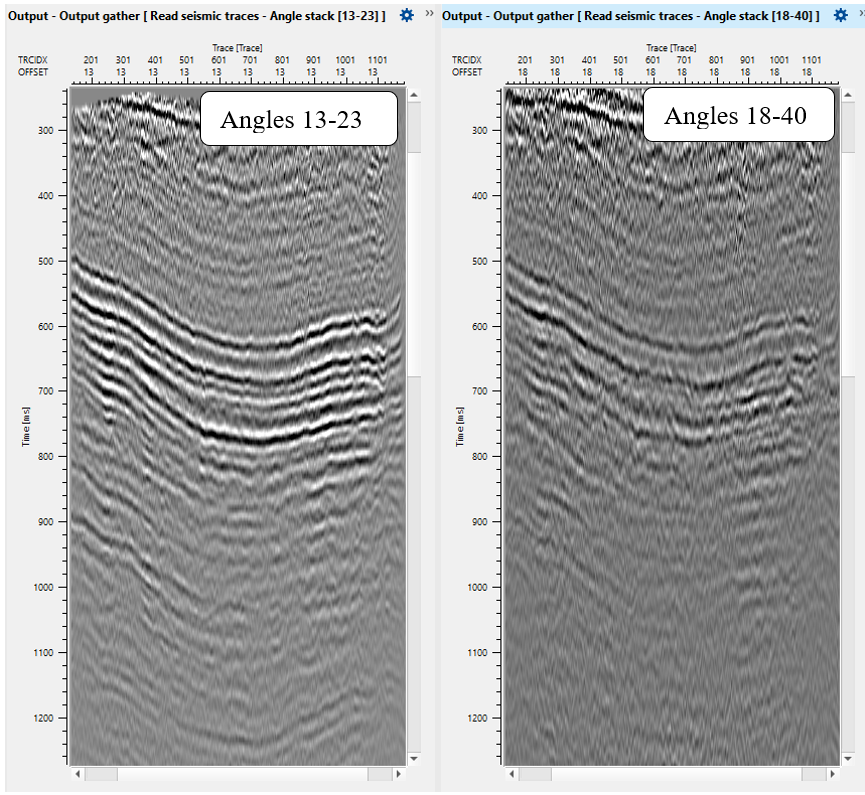Click OFFSET header label in left panel
865x795 pixels.
tap(33, 72)
